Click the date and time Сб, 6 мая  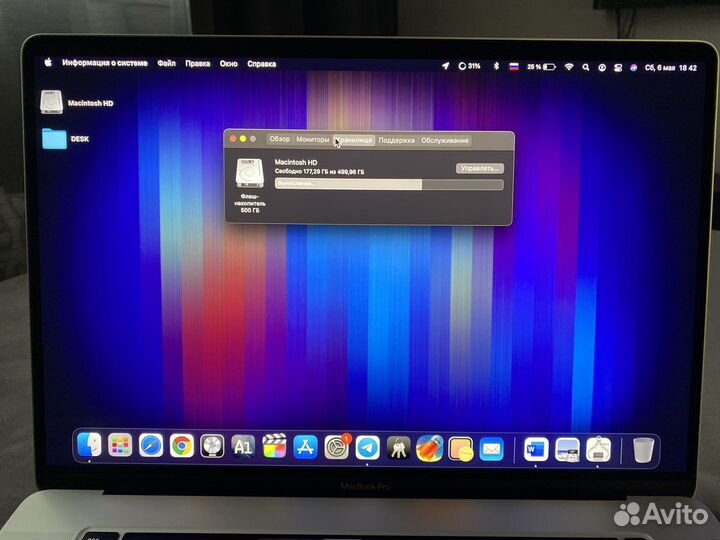[670, 68]
